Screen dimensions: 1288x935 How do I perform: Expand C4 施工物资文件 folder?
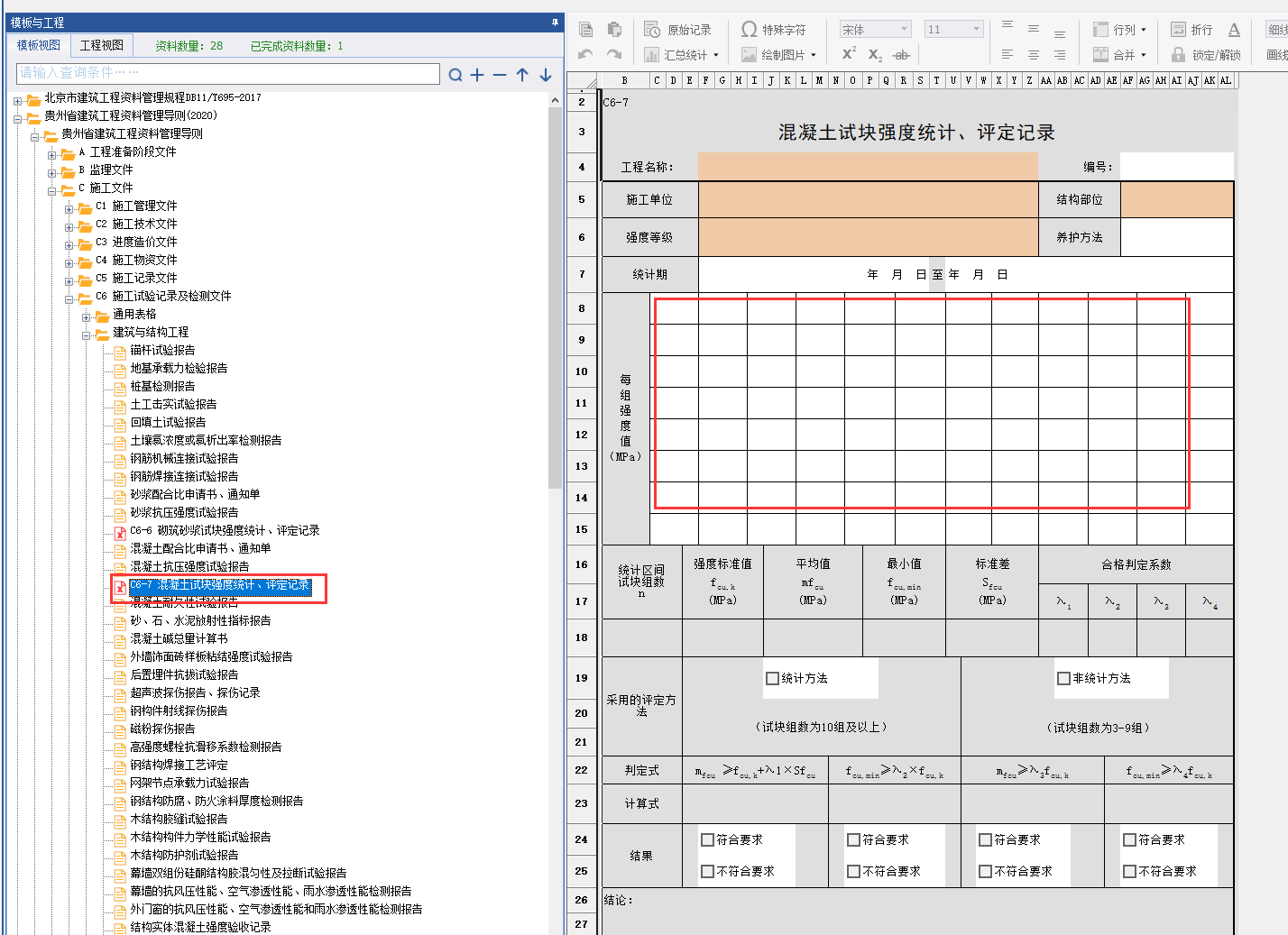(69, 262)
